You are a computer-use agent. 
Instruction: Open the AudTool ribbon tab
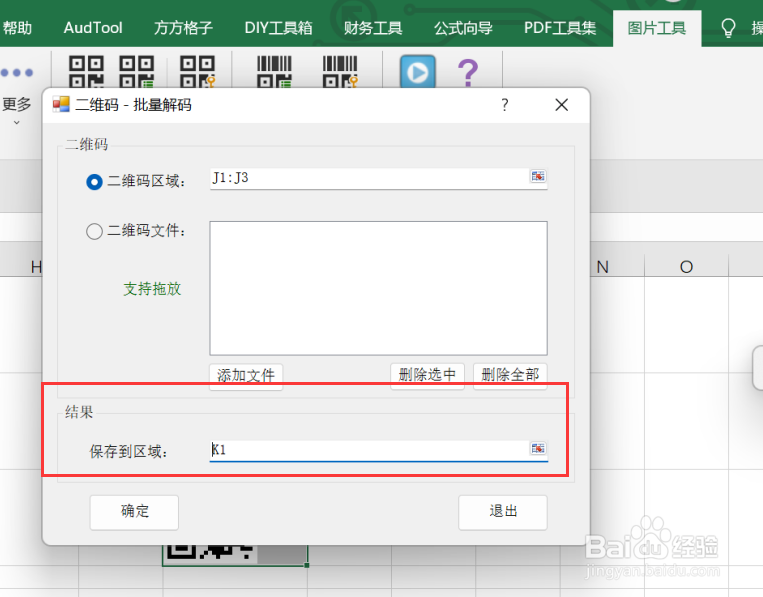93,28
